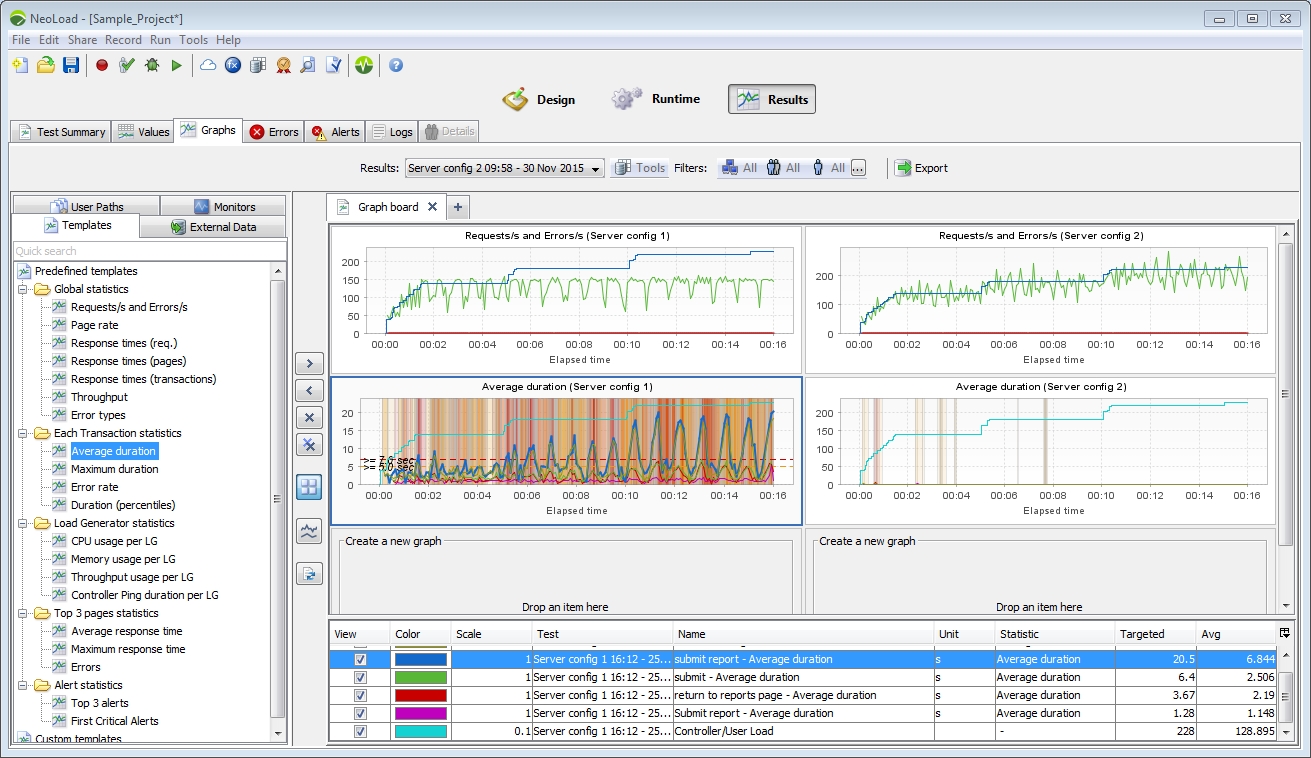This screenshot has height=758, width=1311.
Task: Collapse Each Transaction statistics folder
Action: pyautogui.click(x=23, y=433)
